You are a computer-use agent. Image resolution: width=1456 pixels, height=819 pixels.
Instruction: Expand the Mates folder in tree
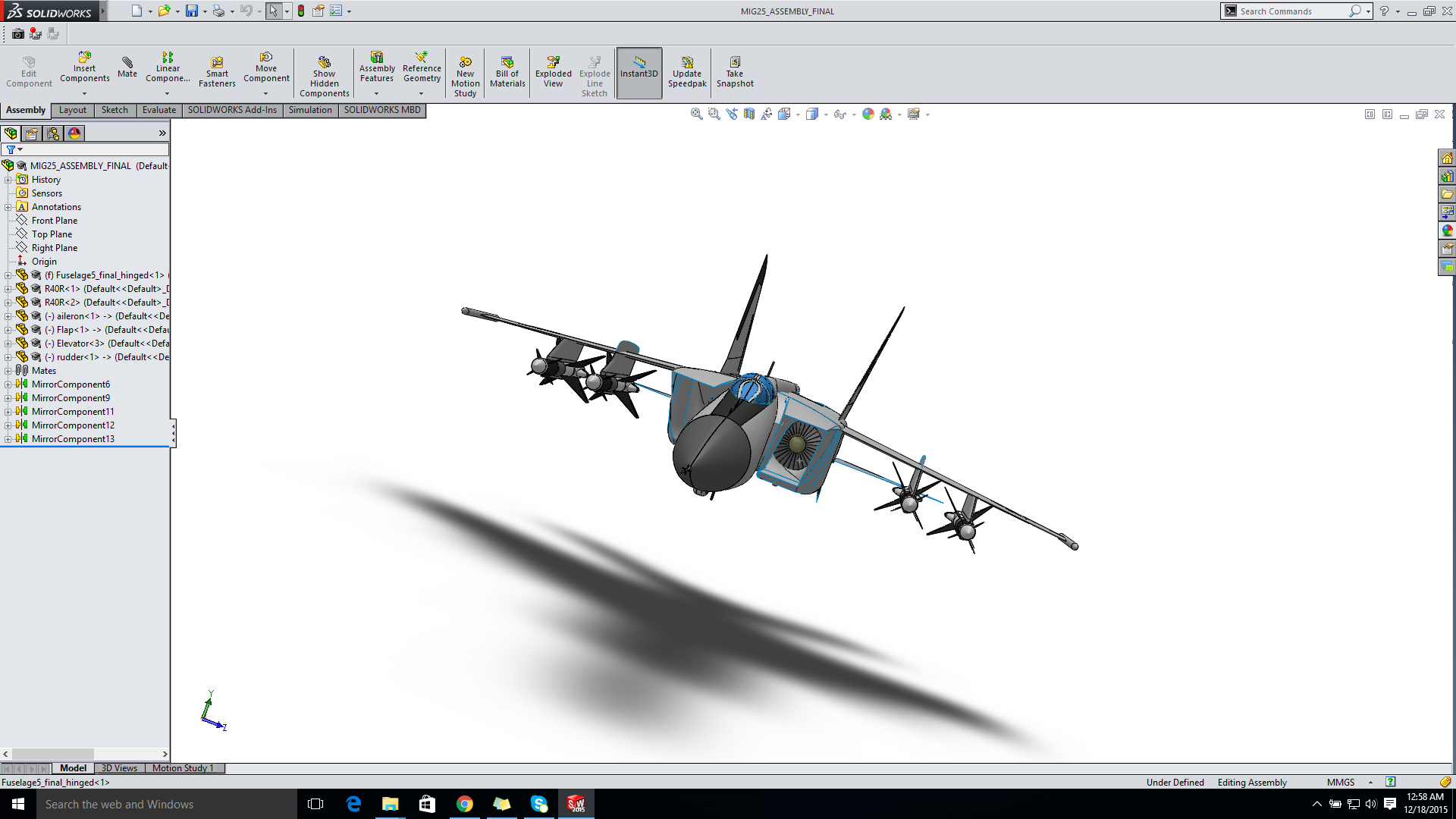[x=8, y=370]
